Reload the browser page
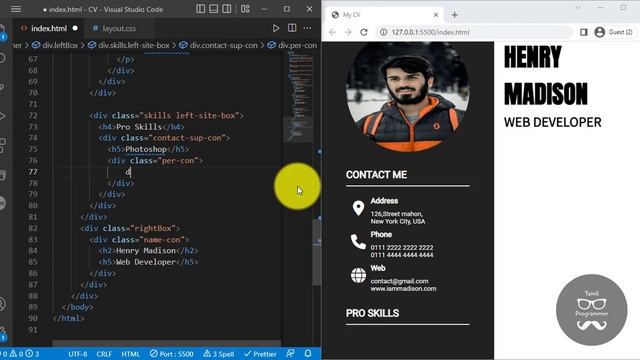Viewport: 640px width, 360px height. pyautogui.click(x=364, y=32)
